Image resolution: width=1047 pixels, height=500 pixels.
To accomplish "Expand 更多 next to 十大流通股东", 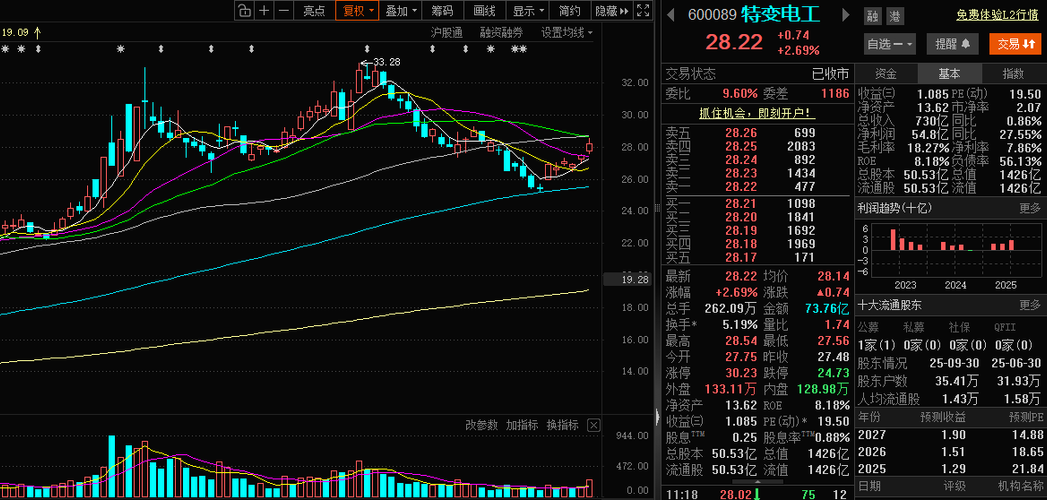I will point(1030,305).
